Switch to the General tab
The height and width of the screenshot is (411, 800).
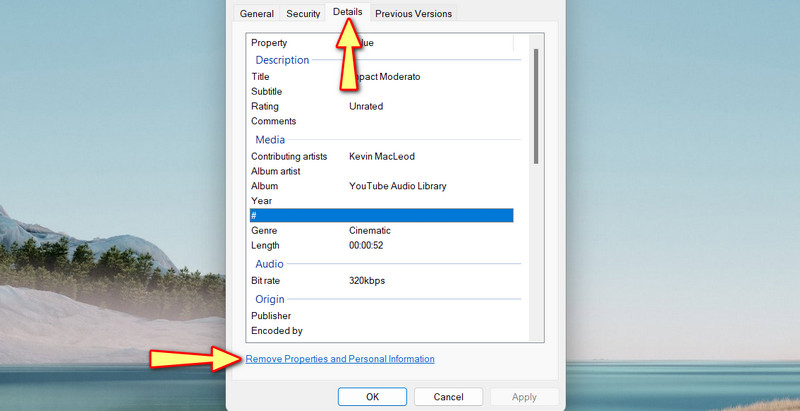[x=257, y=14]
